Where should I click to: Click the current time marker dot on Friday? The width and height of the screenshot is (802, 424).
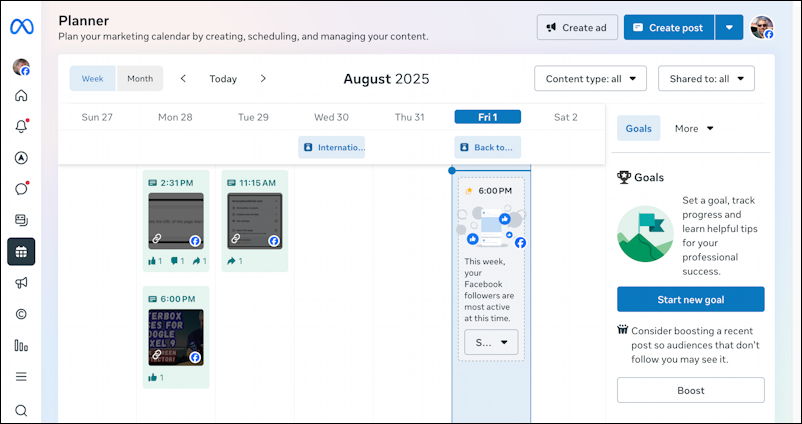(452, 170)
